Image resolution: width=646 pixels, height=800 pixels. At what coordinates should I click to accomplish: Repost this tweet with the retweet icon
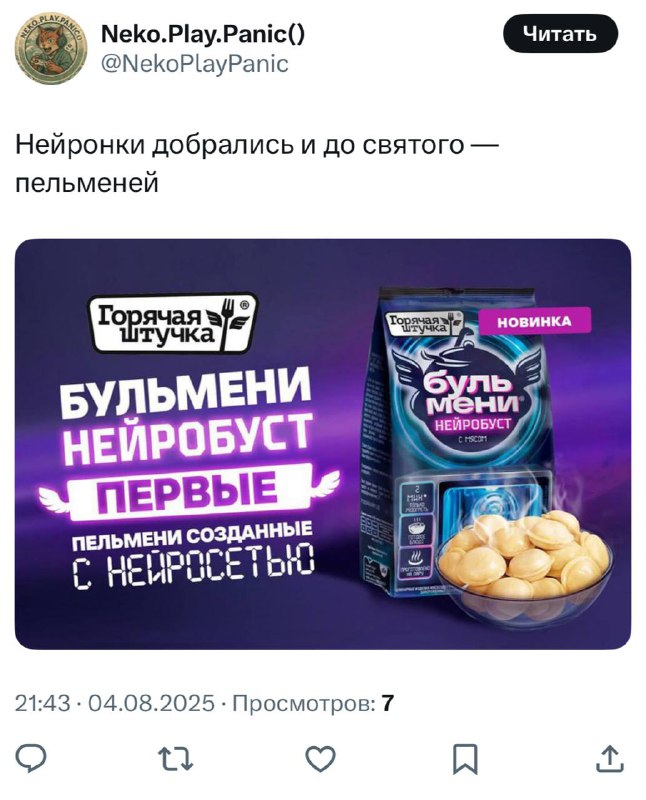175,759
